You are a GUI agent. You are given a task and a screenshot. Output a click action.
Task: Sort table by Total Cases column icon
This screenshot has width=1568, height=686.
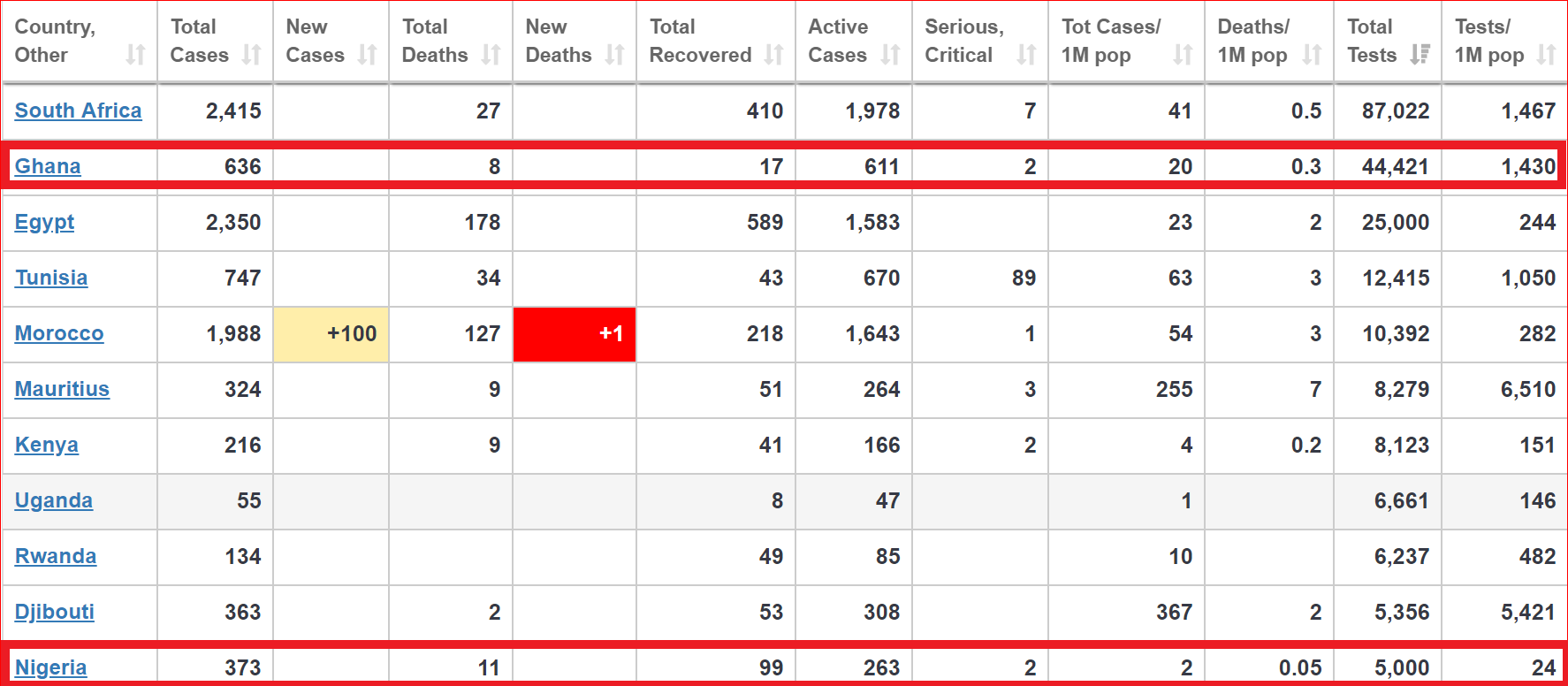252,55
